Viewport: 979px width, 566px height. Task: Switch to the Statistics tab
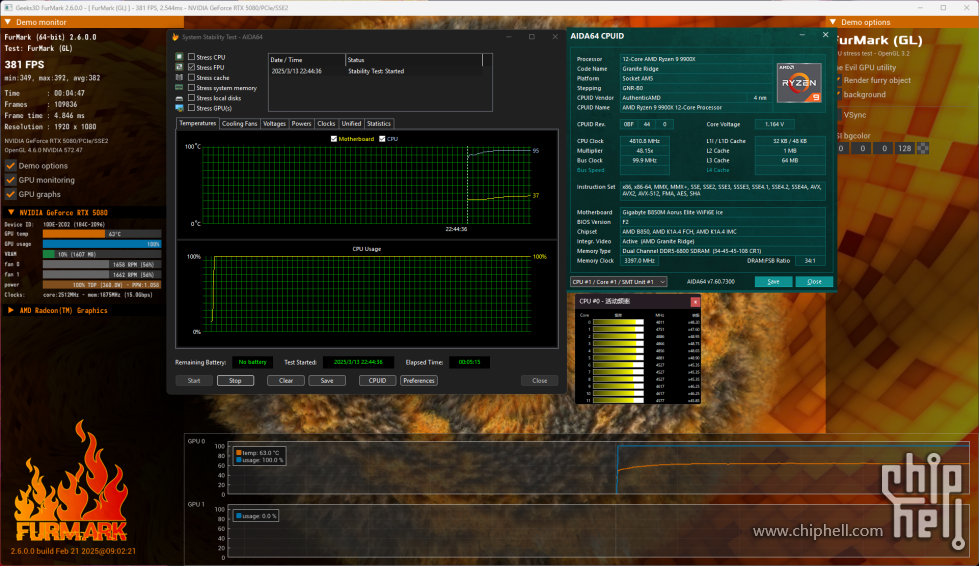378,124
